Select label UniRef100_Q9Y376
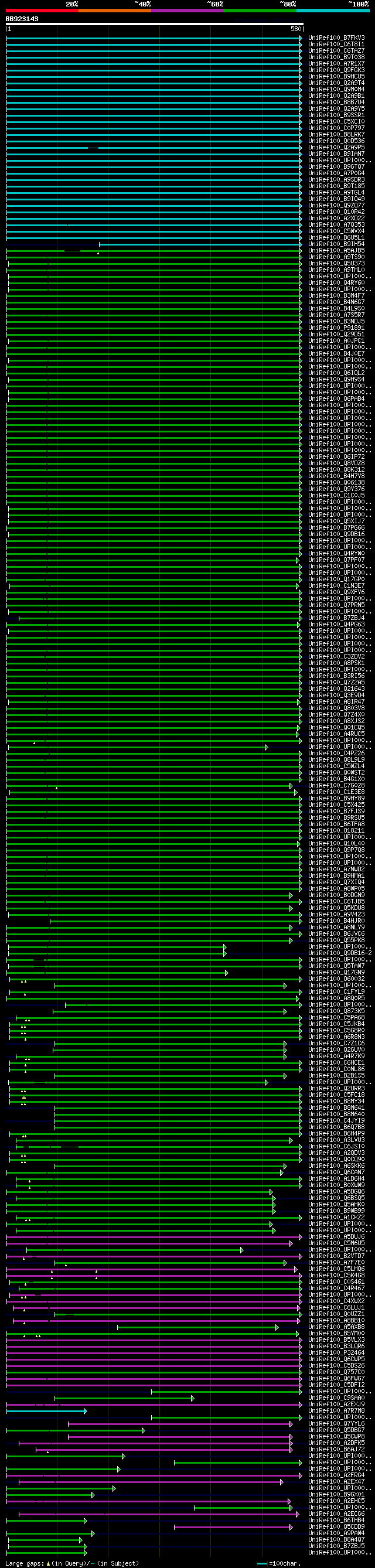Screen dimensions: 375x1568 337,489
